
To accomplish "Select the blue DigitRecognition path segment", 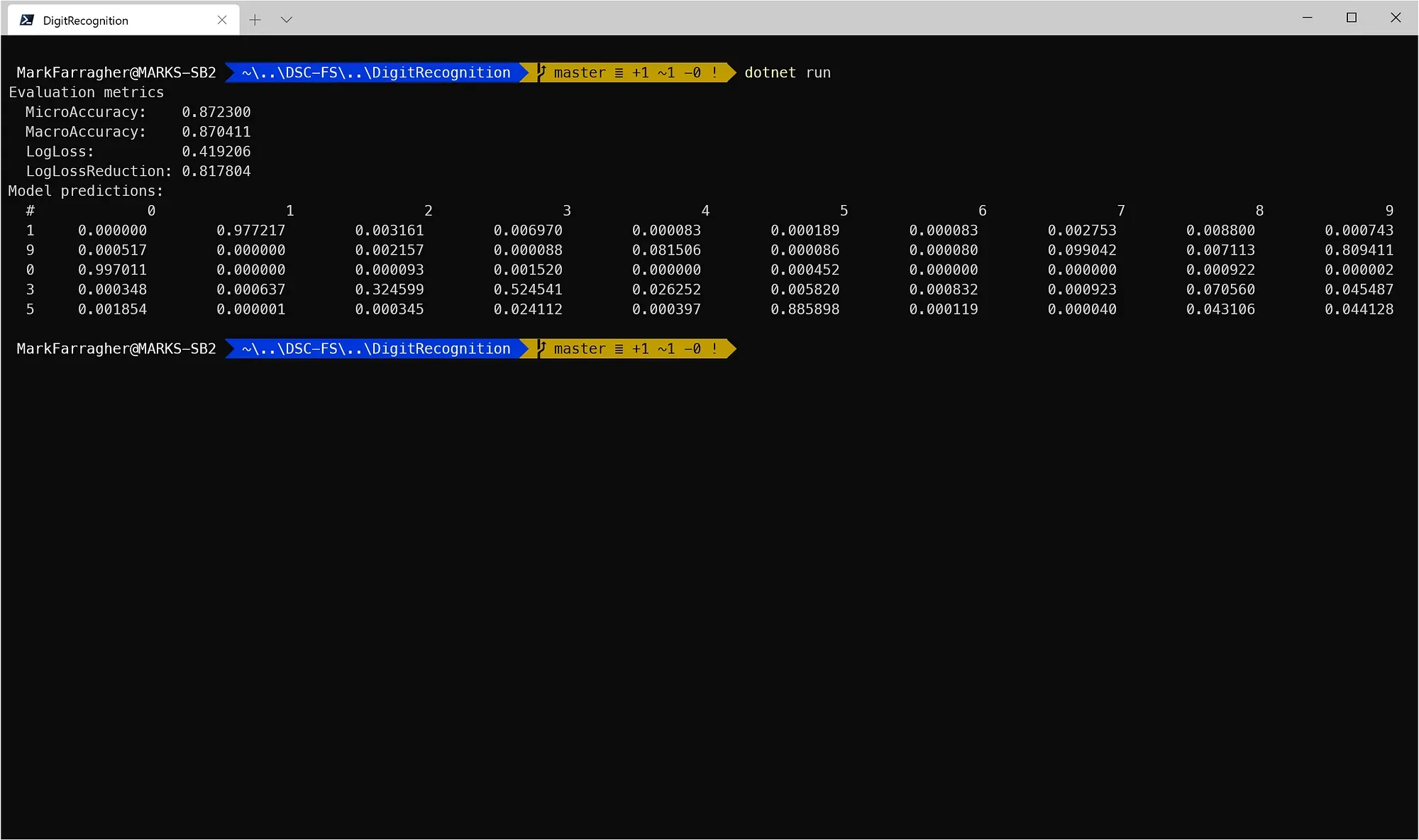I will coord(375,72).
